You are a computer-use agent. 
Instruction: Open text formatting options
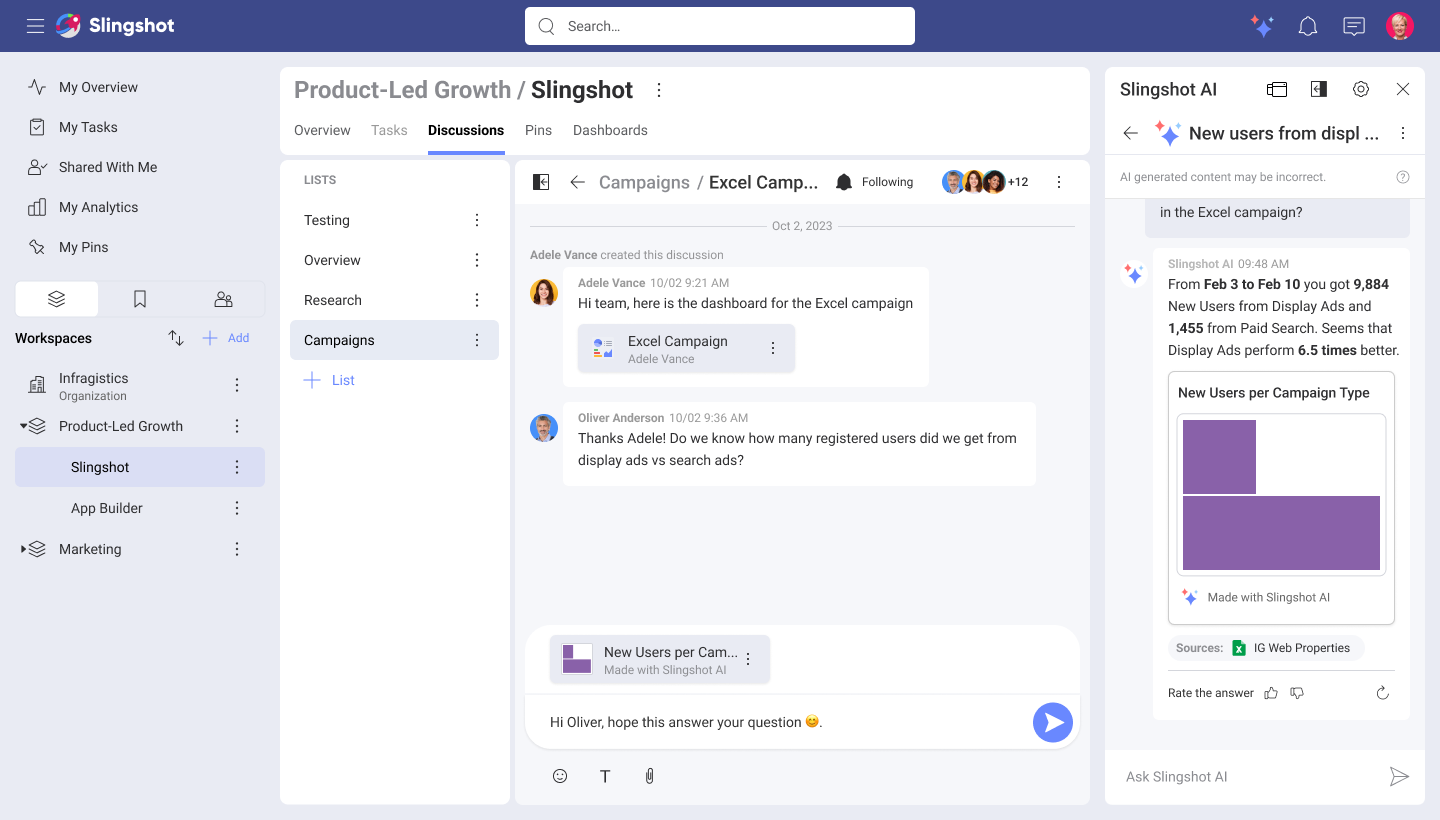[x=605, y=776]
